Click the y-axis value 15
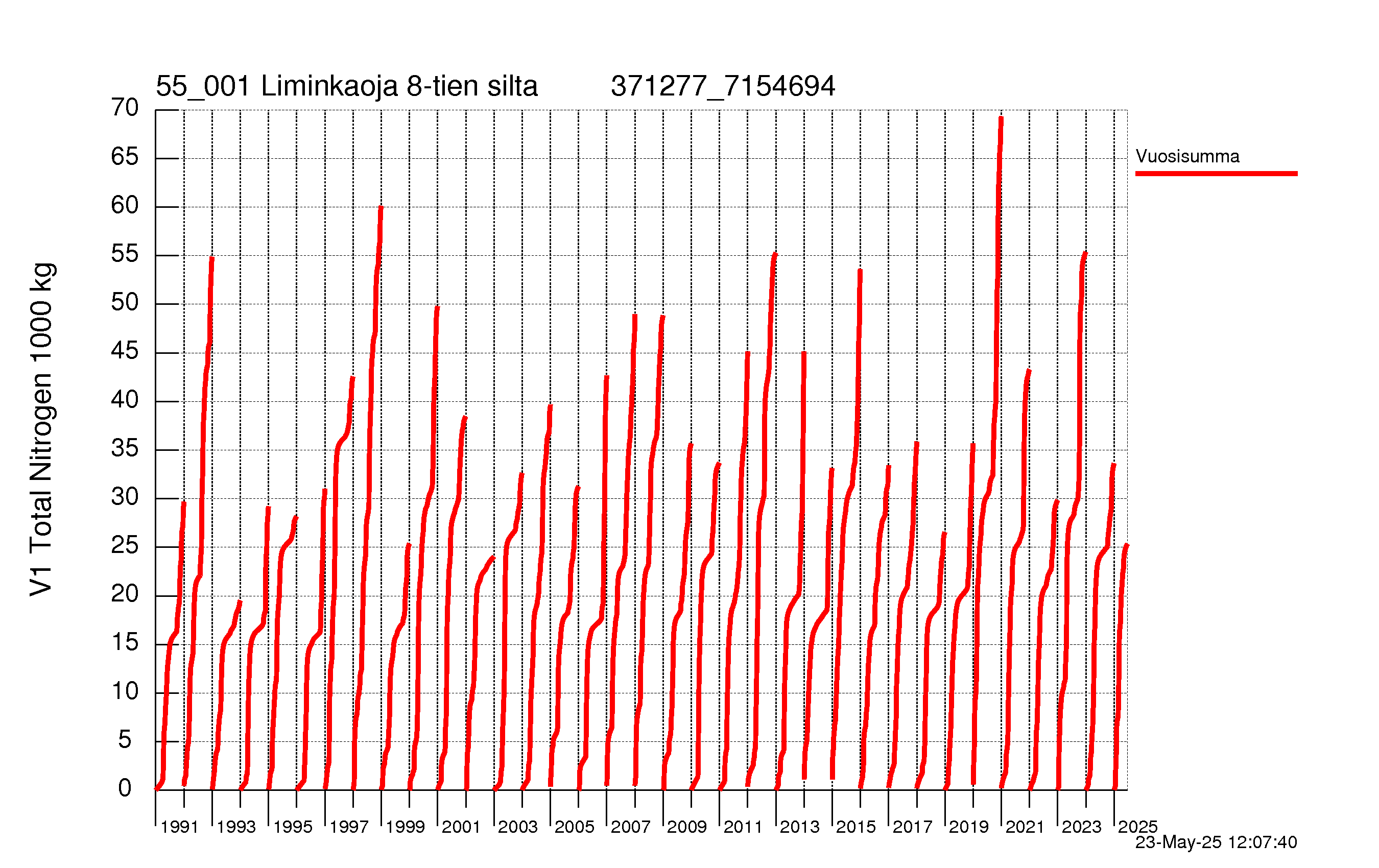Screen dimensions: 1379x868 [125, 642]
